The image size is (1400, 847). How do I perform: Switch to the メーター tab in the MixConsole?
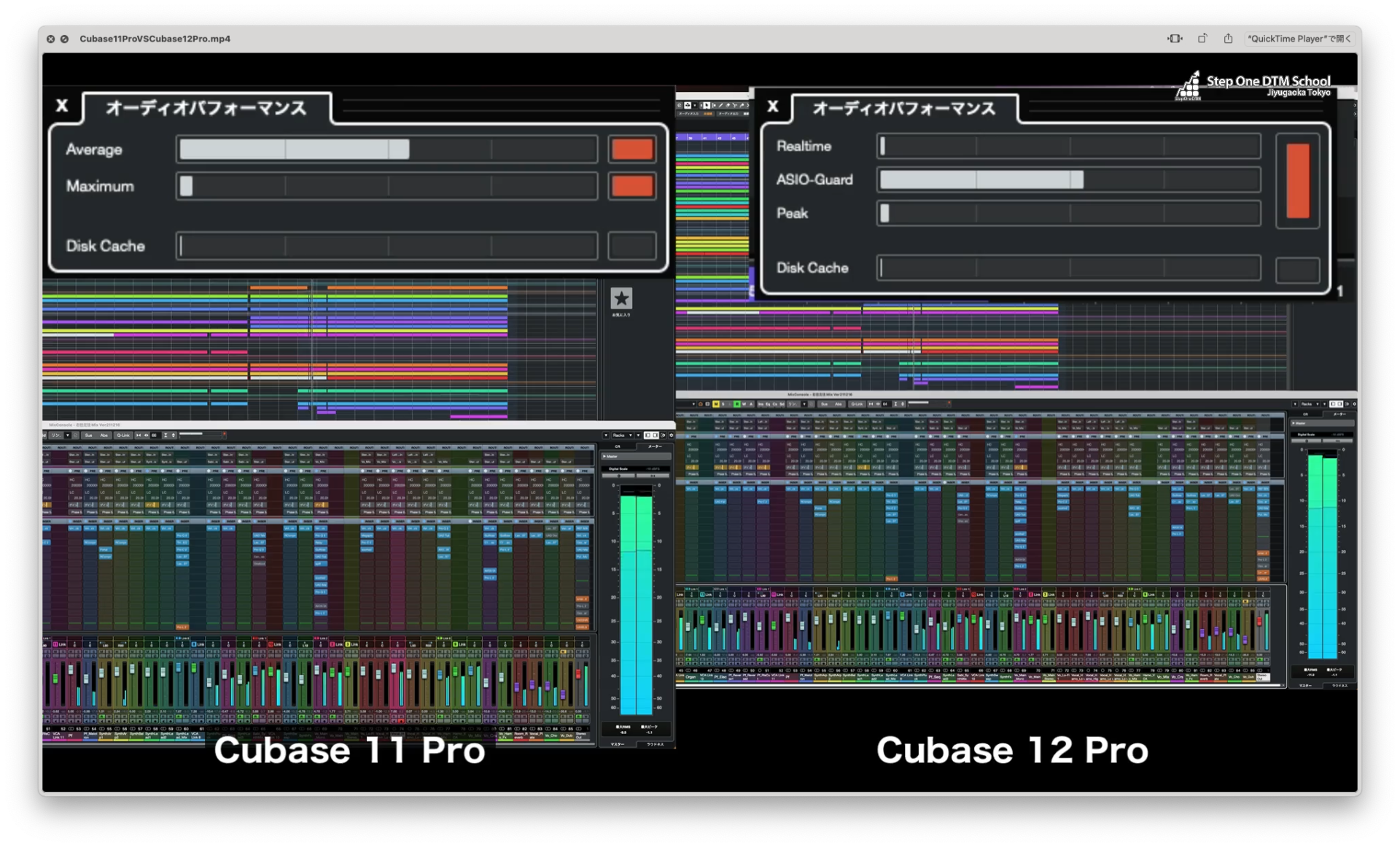coord(655,446)
